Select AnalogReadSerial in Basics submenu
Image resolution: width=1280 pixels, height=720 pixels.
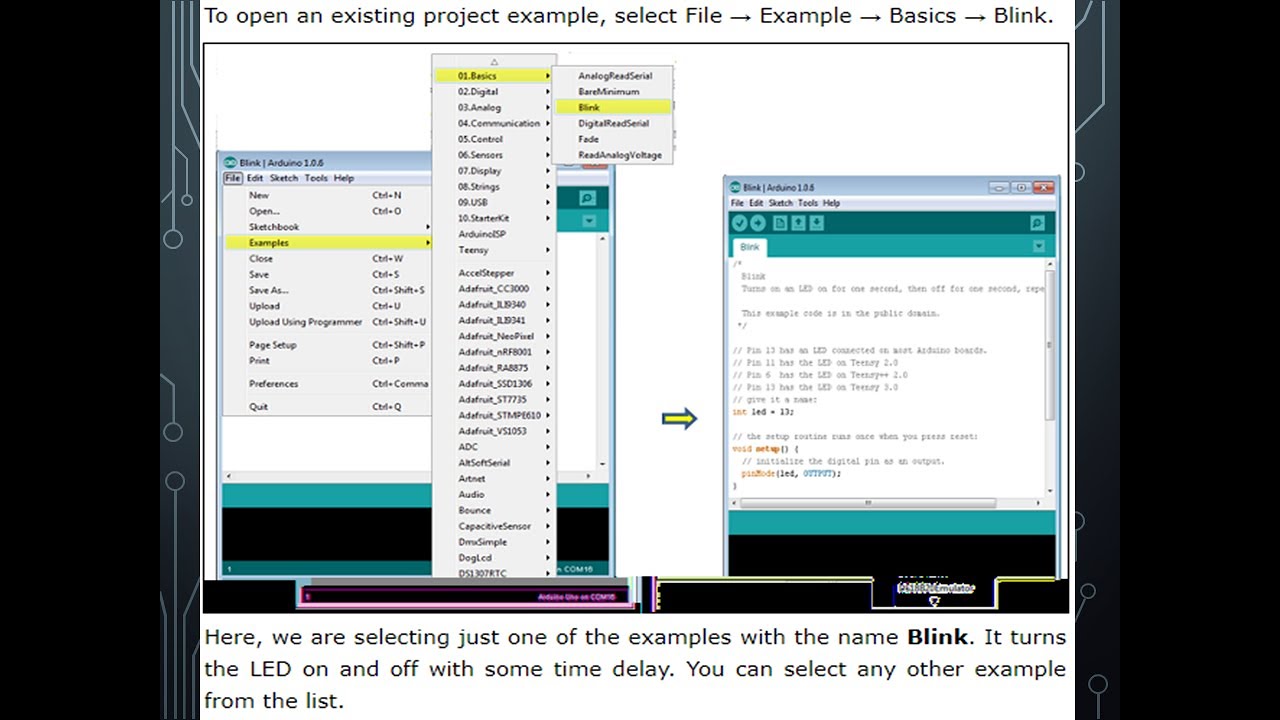[x=614, y=76]
